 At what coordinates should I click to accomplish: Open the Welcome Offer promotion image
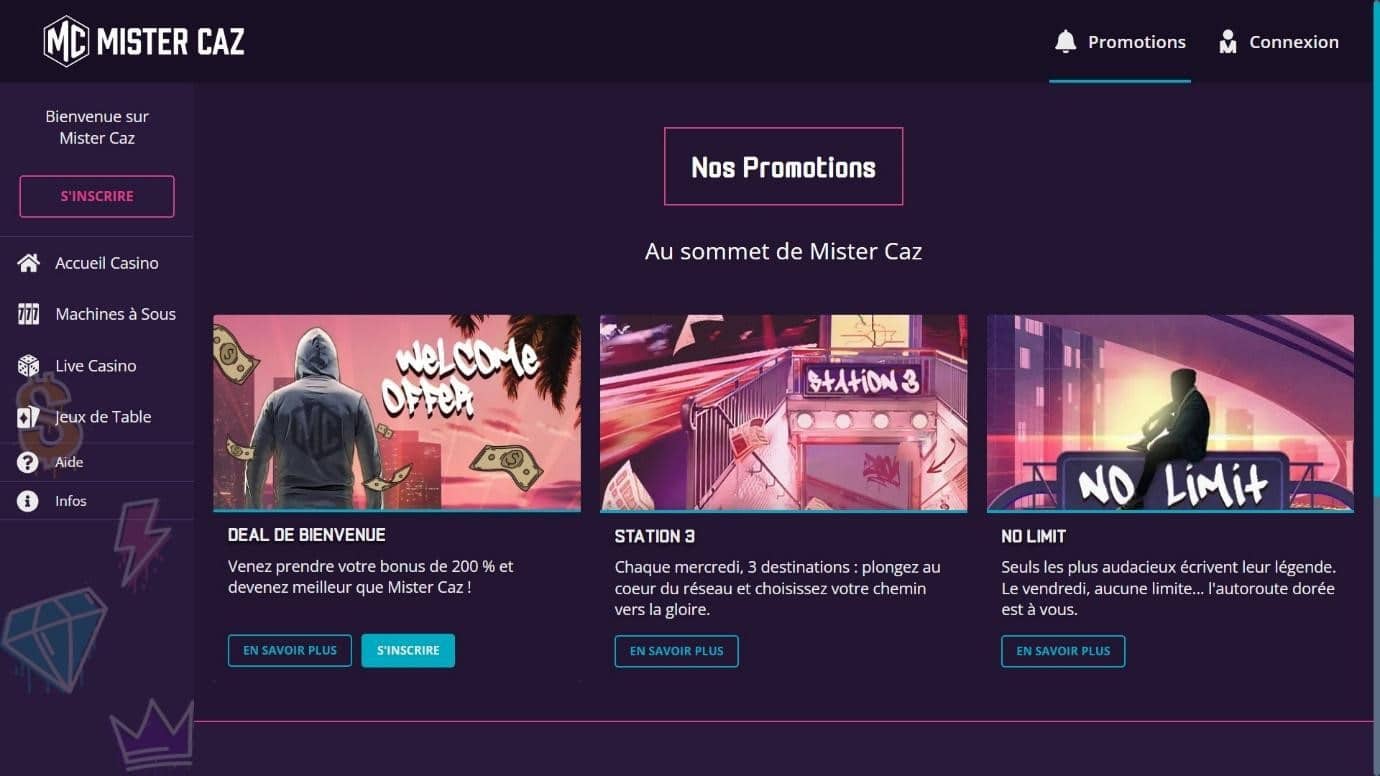pos(397,413)
